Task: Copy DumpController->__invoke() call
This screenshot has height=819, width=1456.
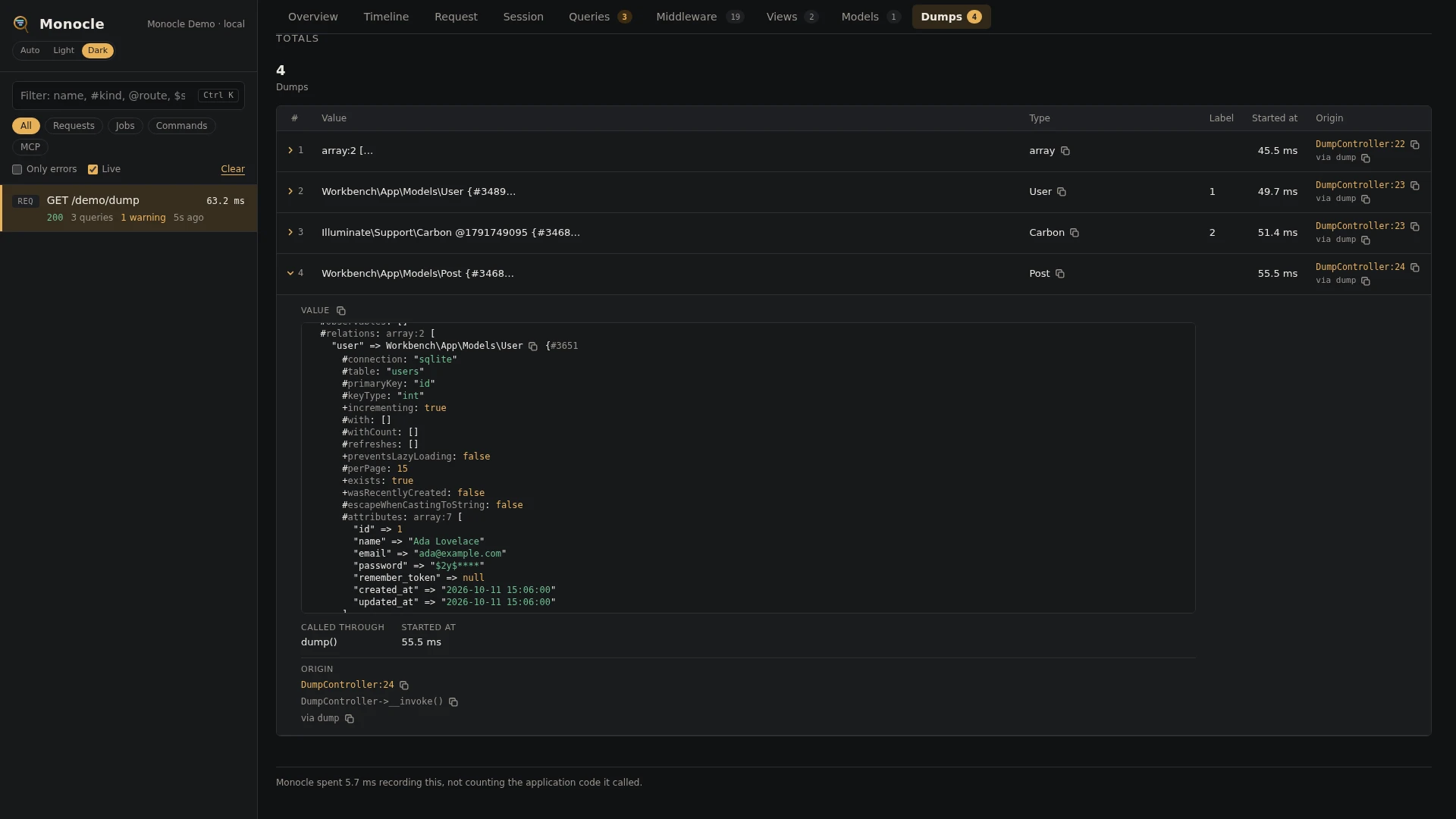Action: pyautogui.click(x=453, y=702)
